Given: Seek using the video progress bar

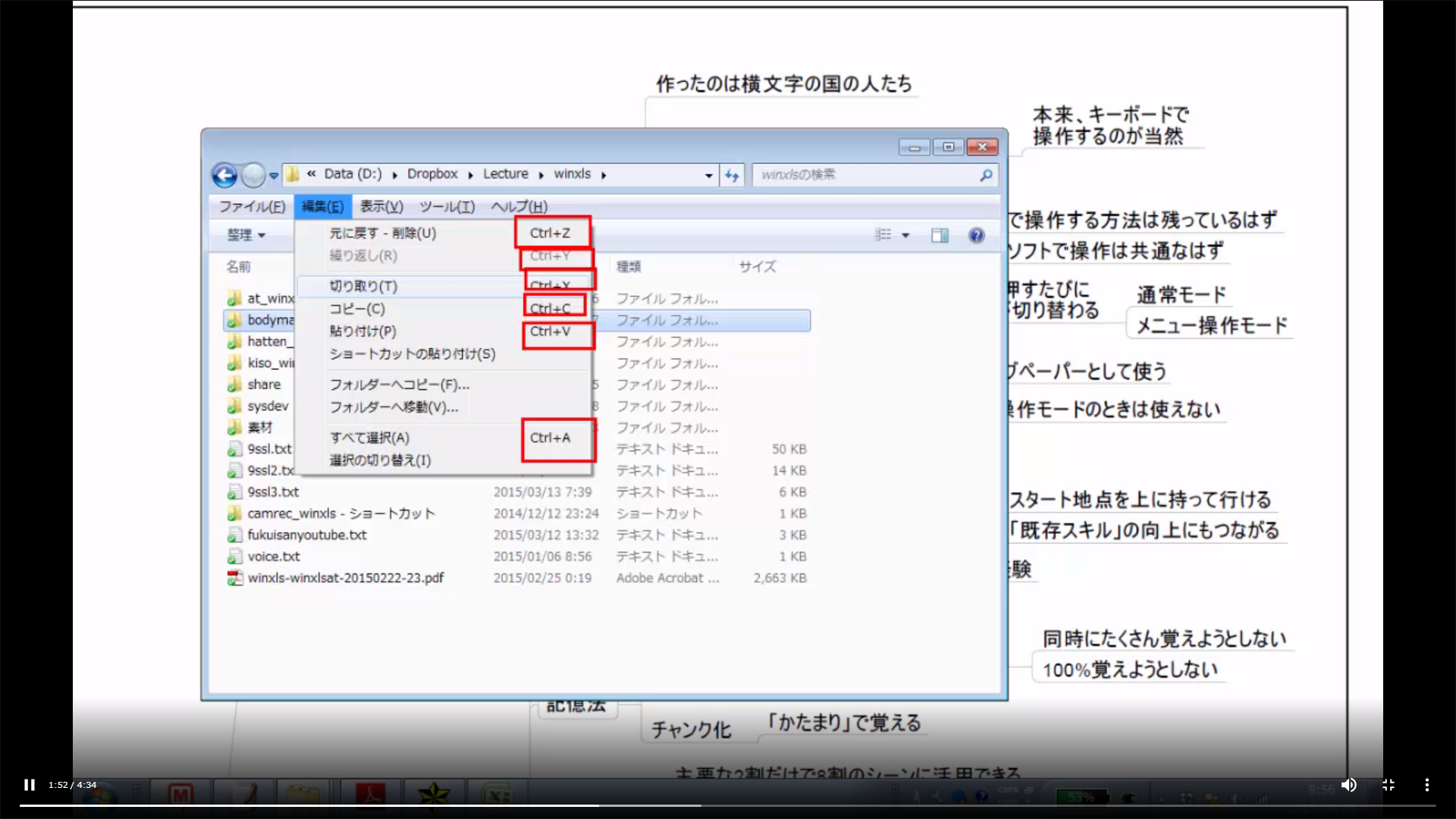Looking at the screenshot, I should click(728, 805).
